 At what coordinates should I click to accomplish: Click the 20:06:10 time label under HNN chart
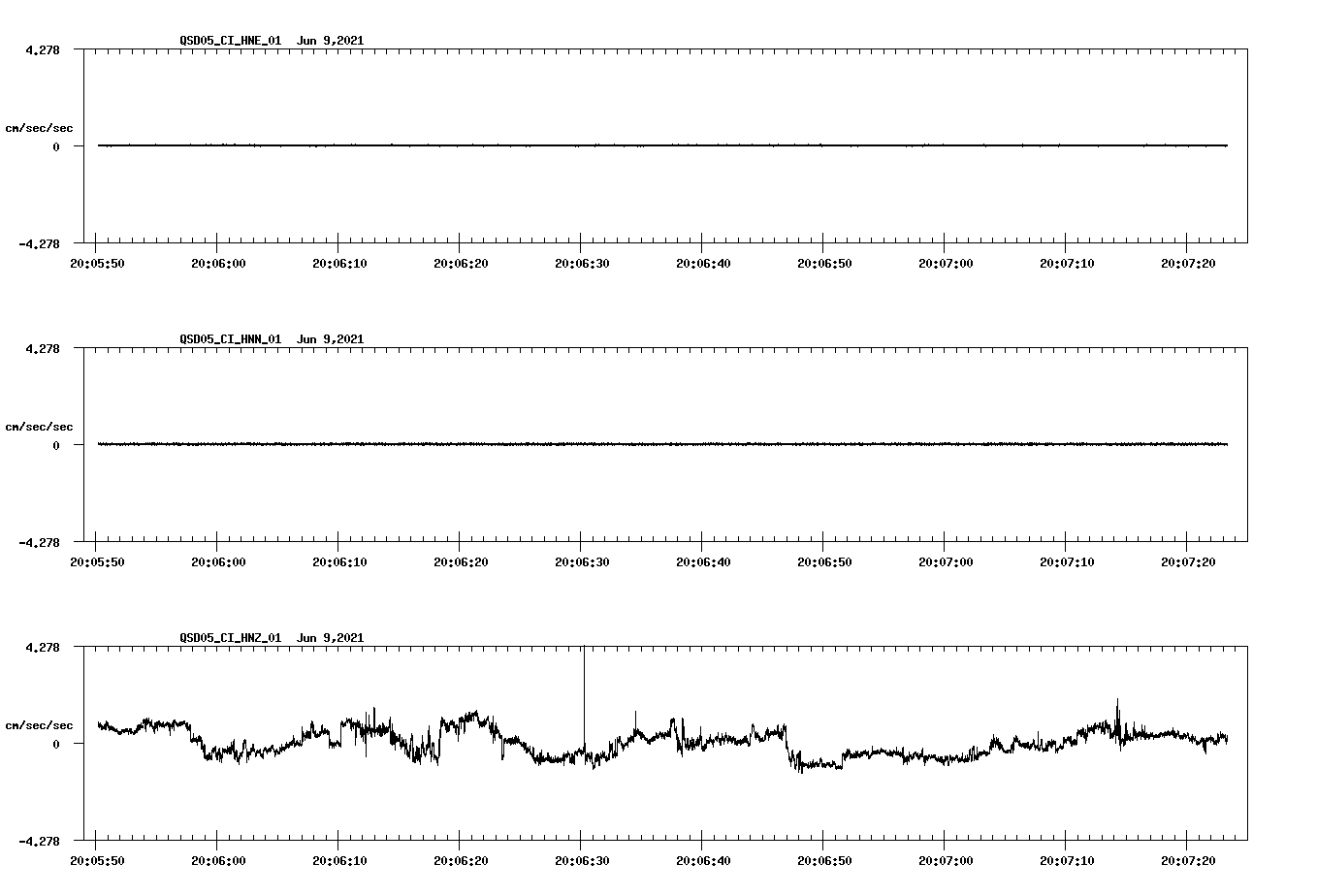point(339,561)
